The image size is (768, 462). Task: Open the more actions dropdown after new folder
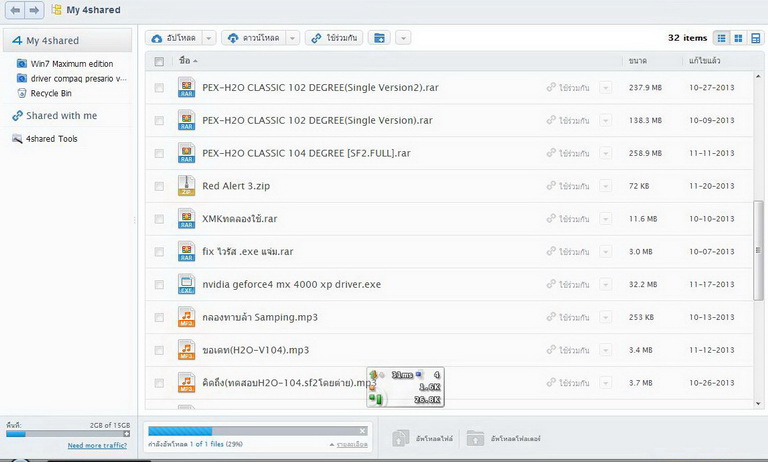[x=403, y=38]
